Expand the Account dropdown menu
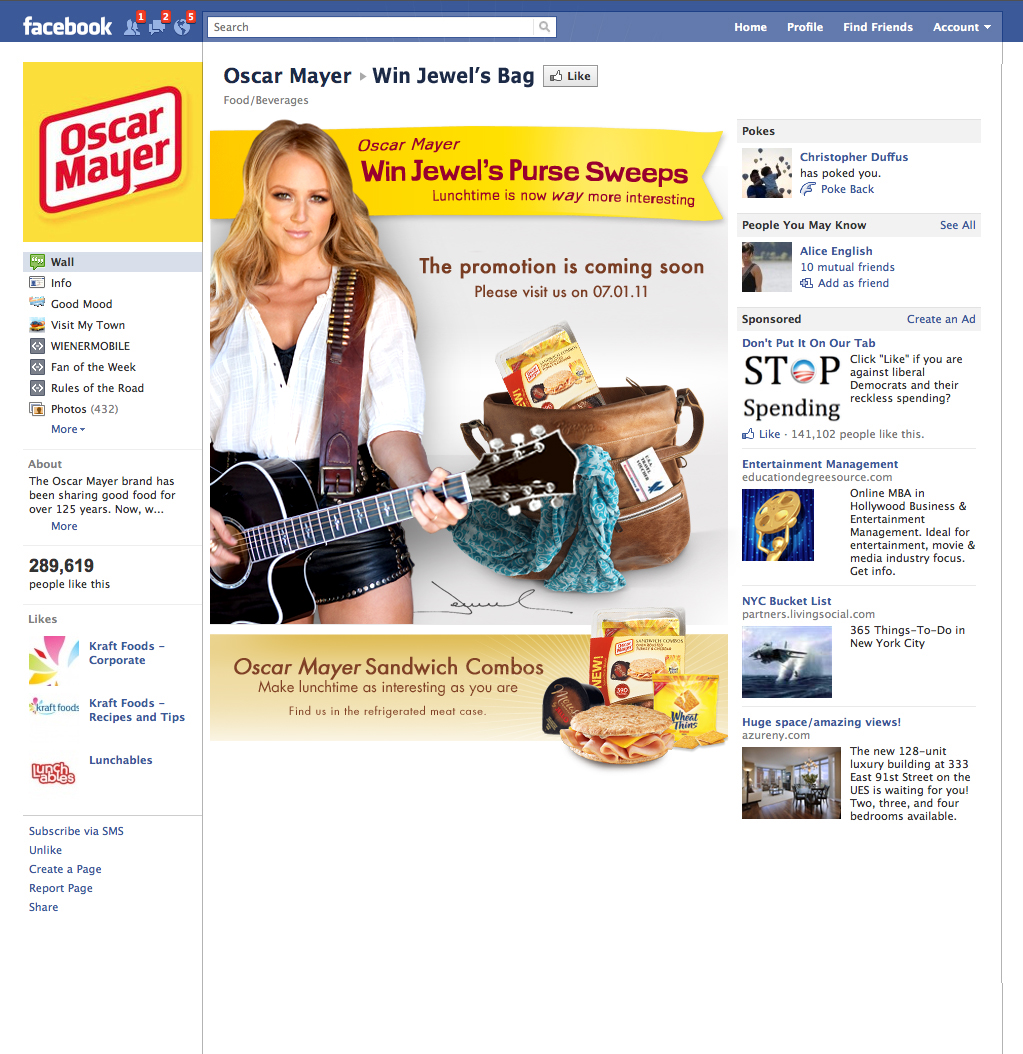The image size is (1023, 1054). tap(961, 27)
